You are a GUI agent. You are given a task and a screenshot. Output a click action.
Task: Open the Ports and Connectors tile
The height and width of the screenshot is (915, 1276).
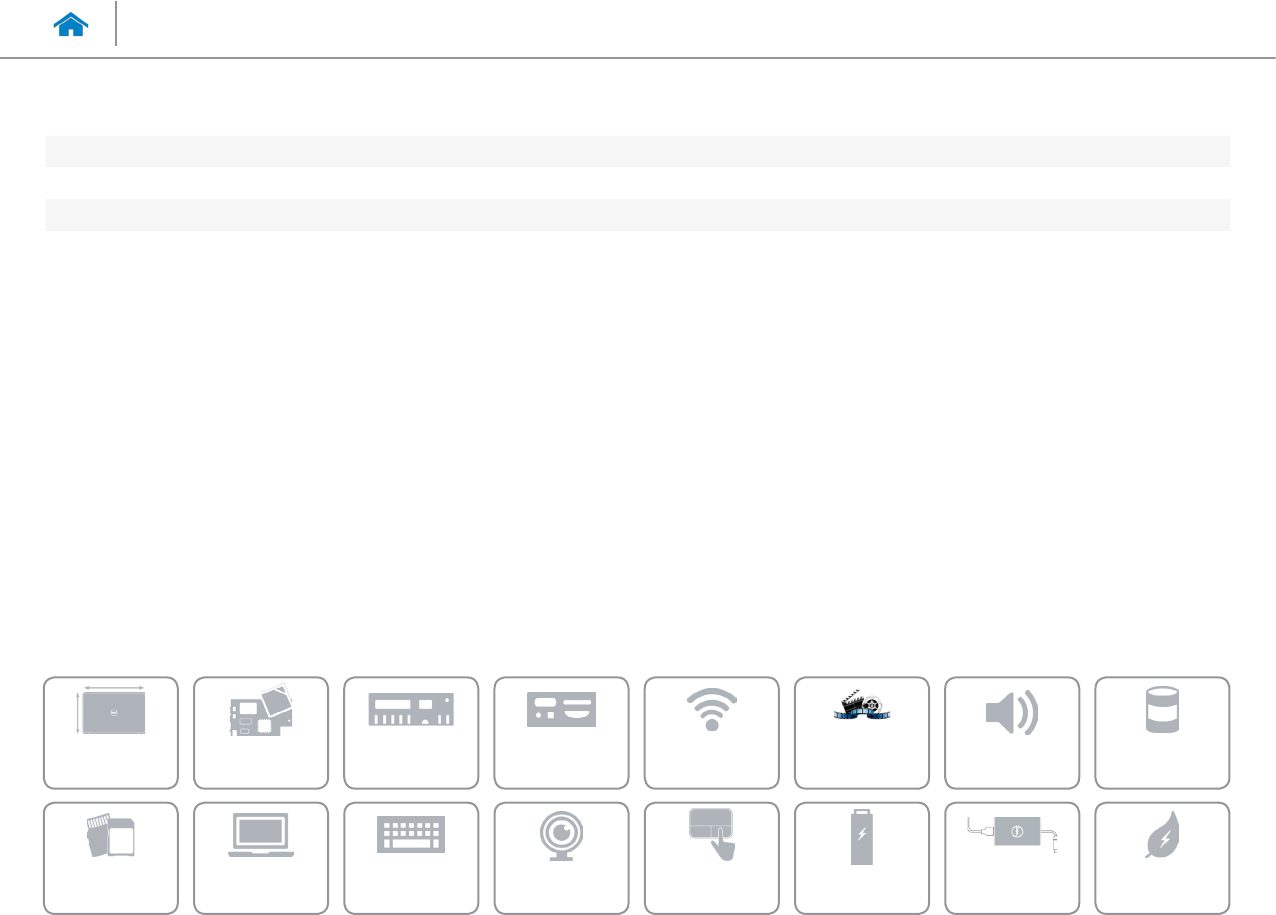tap(561, 733)
